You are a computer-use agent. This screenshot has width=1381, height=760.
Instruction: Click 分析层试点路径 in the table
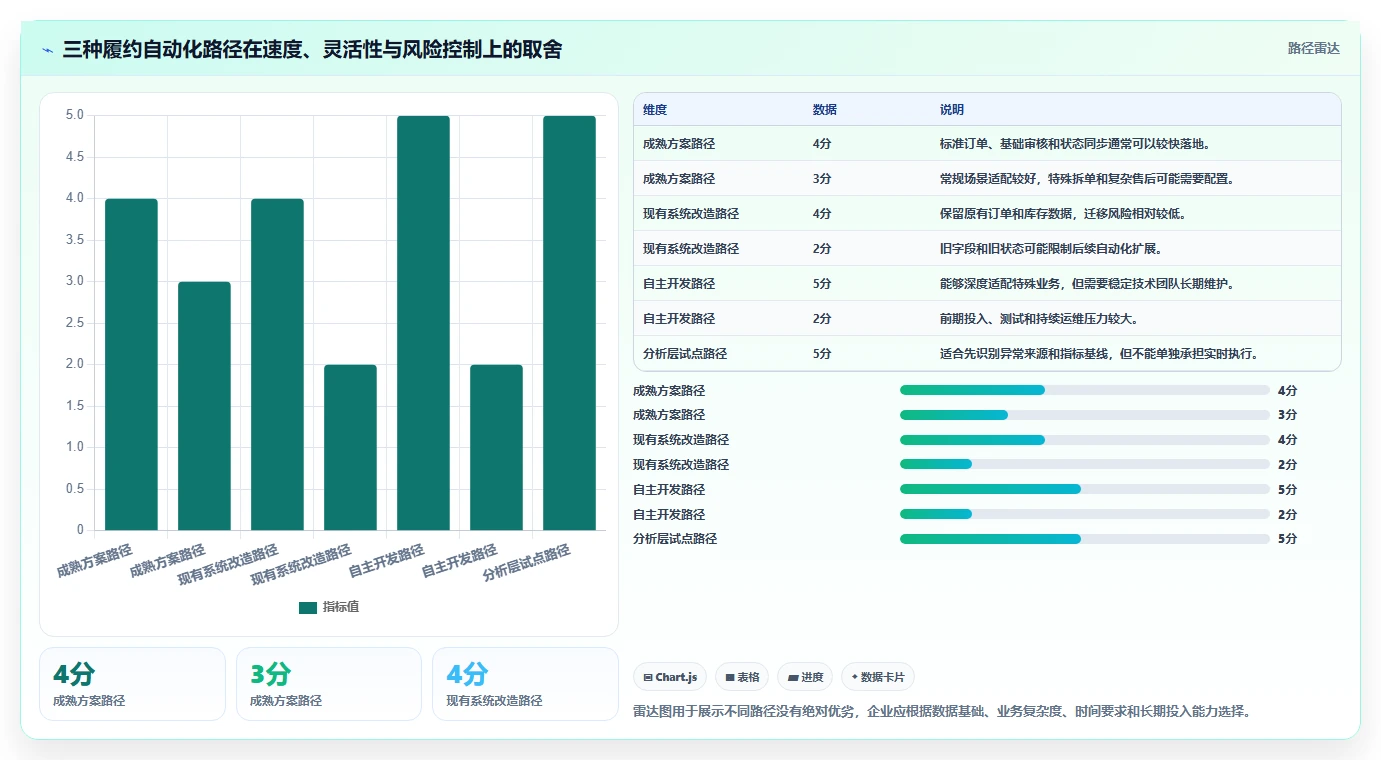click(x=685, y=354)
